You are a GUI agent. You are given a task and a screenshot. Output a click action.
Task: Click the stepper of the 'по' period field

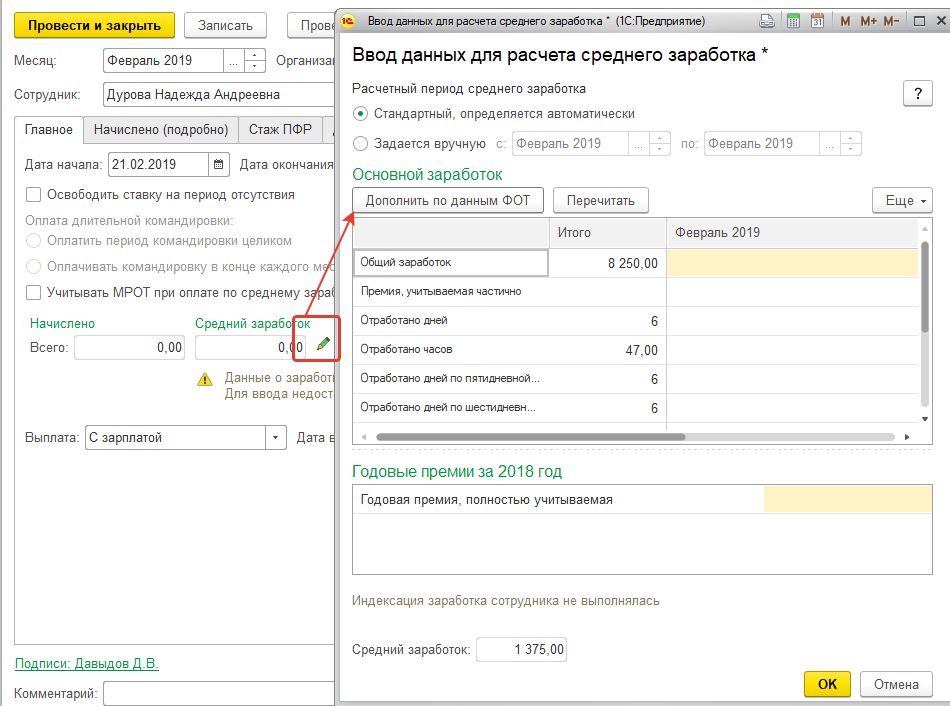[850, 144]
